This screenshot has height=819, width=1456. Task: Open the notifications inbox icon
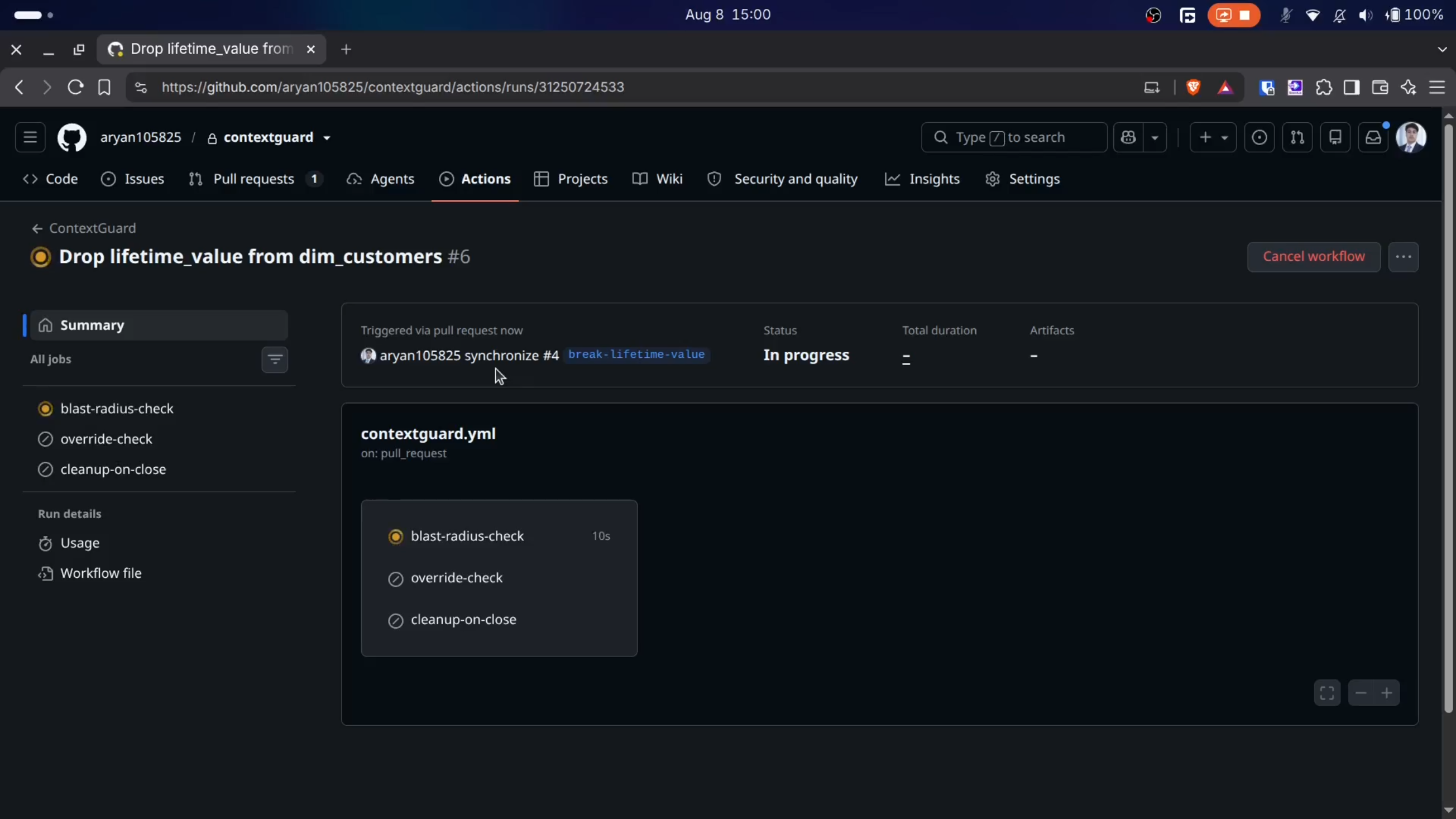pyautogui.click(x=1373, y=137)
